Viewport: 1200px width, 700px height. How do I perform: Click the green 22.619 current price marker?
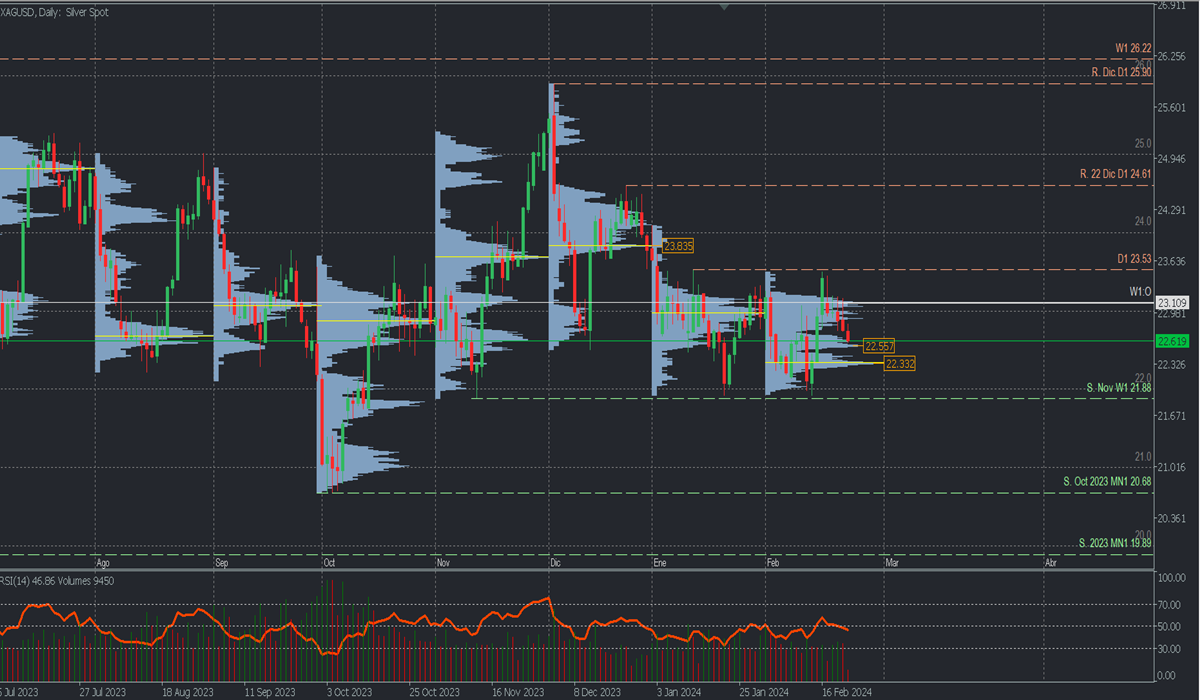[1172, 341]
